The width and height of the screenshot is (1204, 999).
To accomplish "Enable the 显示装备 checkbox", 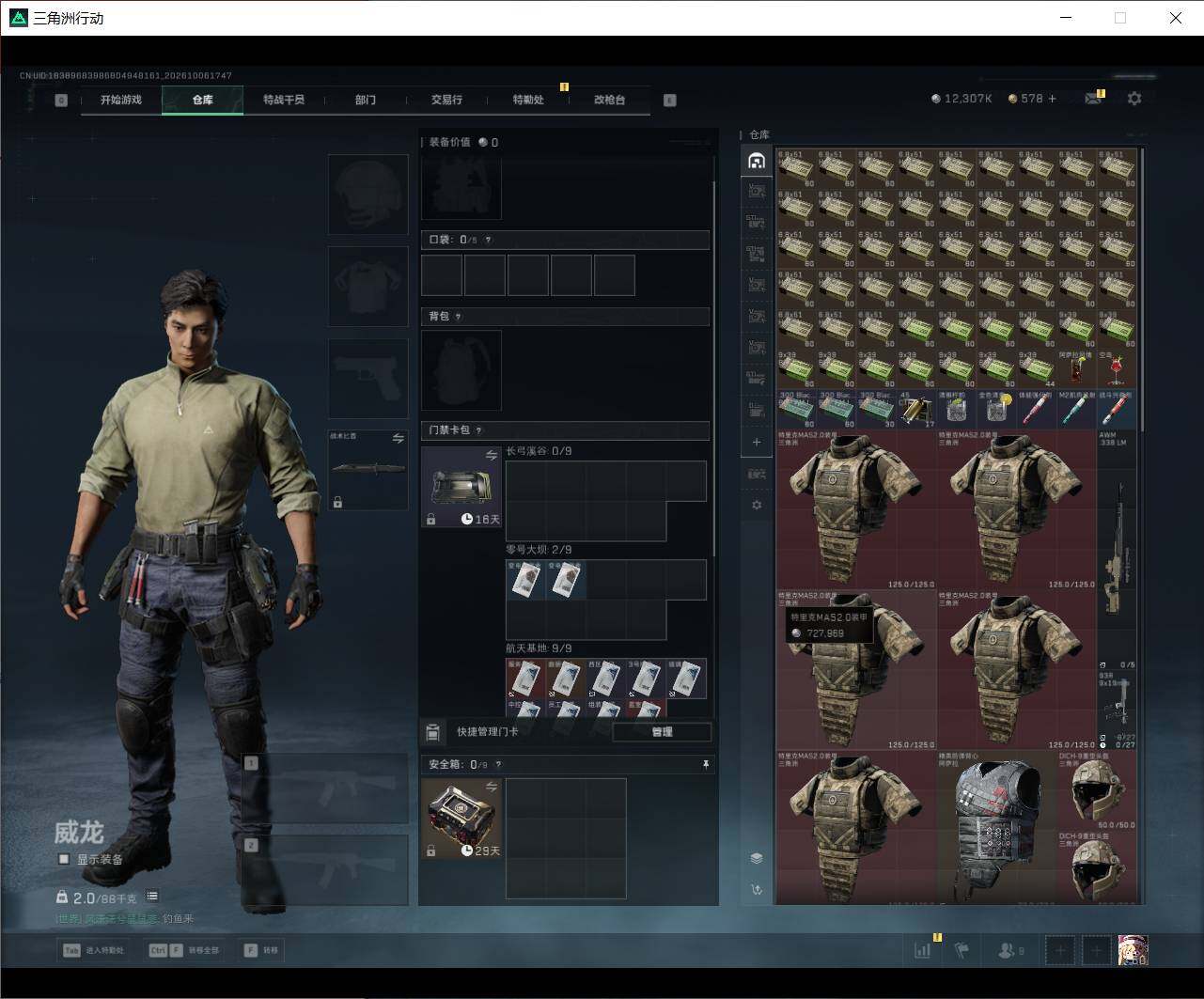I will pyautogui.click(x=64, y=859).
